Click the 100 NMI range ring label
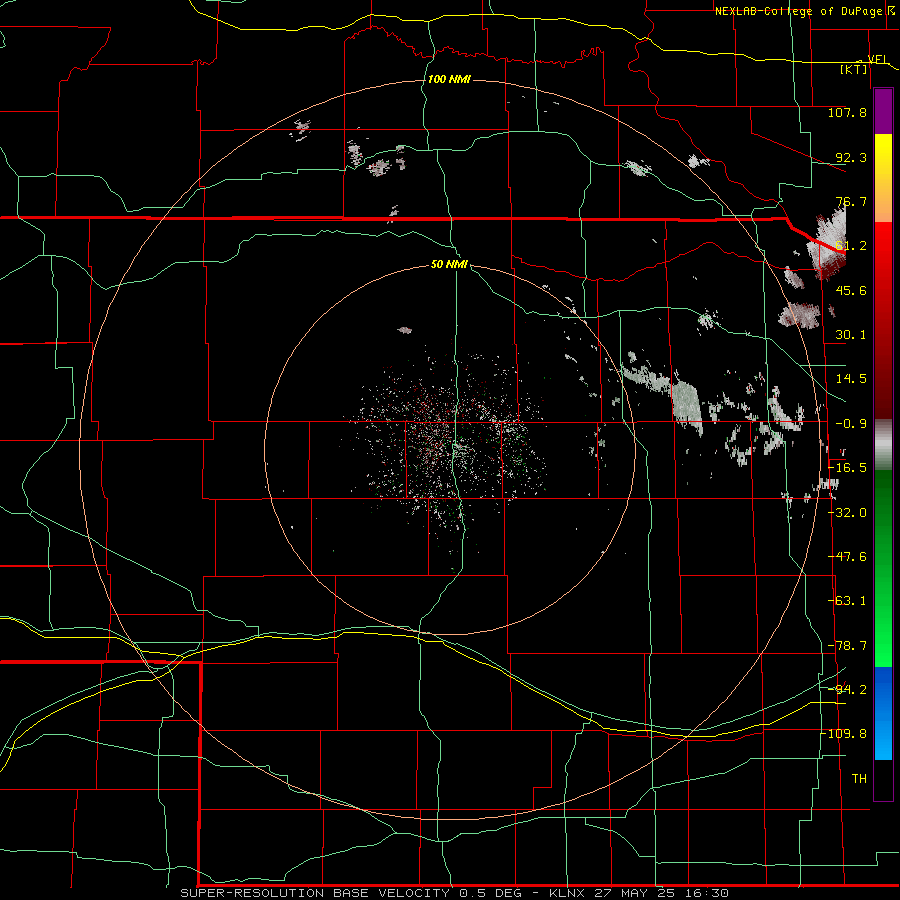Image resolution: width=900 pixels, height=900 pixels. 449,79
